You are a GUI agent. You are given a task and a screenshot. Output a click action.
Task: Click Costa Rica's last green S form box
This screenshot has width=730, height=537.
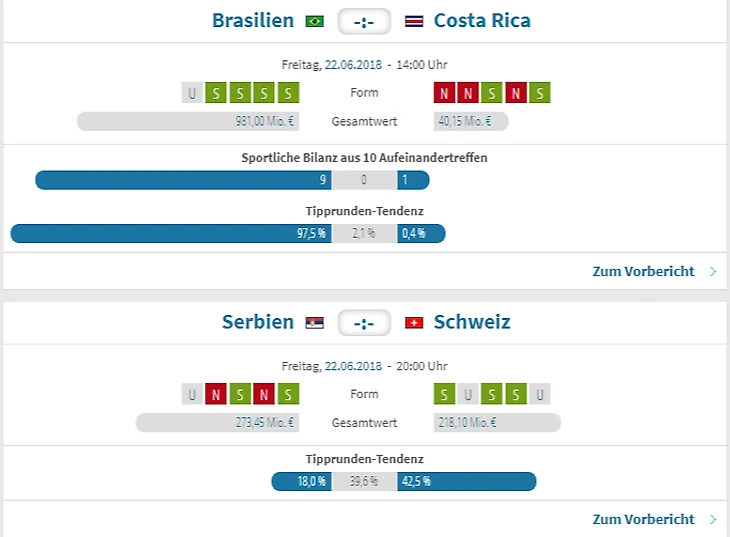[x=540, y=93]
